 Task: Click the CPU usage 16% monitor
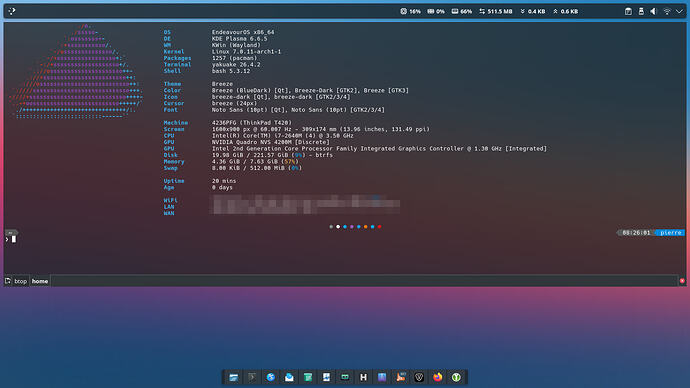[410, 11]
